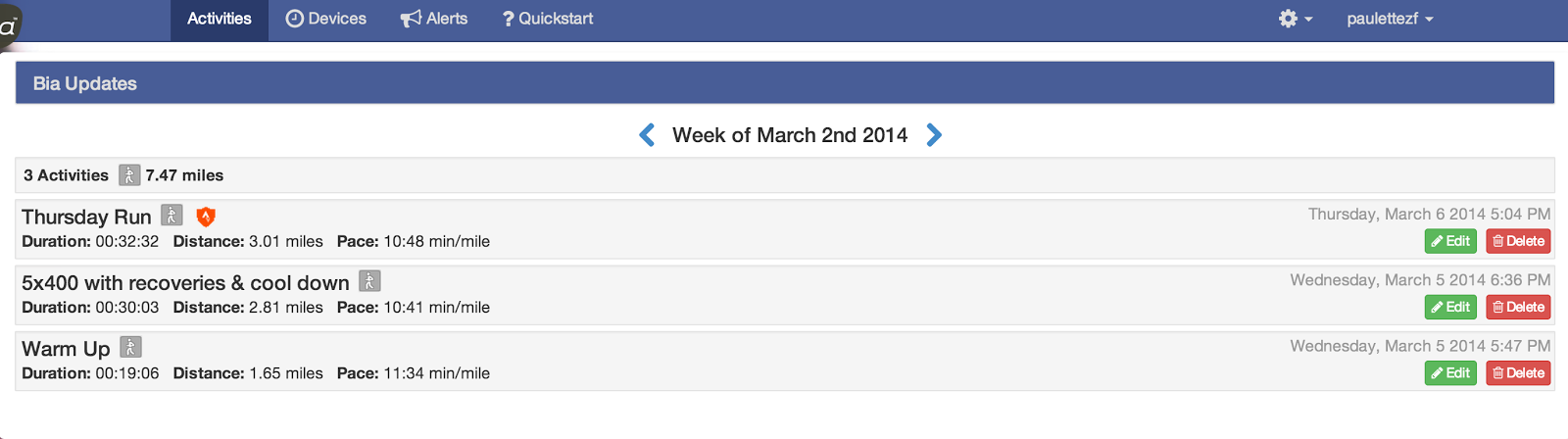The height and width of the screenshot is (439, 1568).
Task: Open the Thursday Run activity title
Action: click(86, 217)
